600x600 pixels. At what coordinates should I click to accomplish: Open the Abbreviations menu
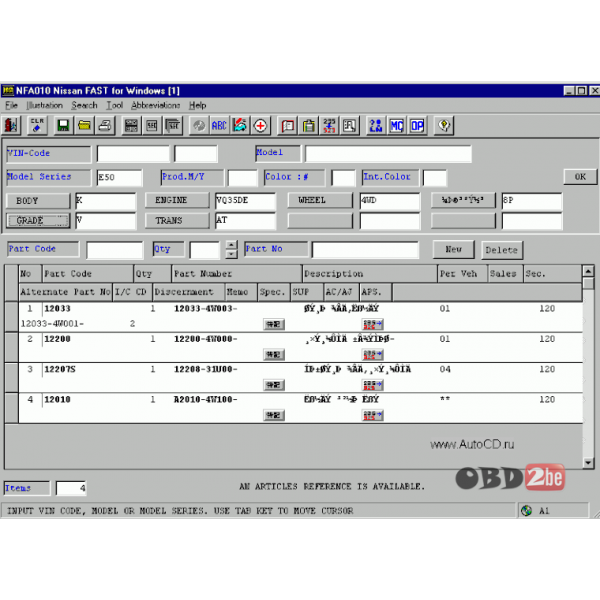tap(155, 105)
